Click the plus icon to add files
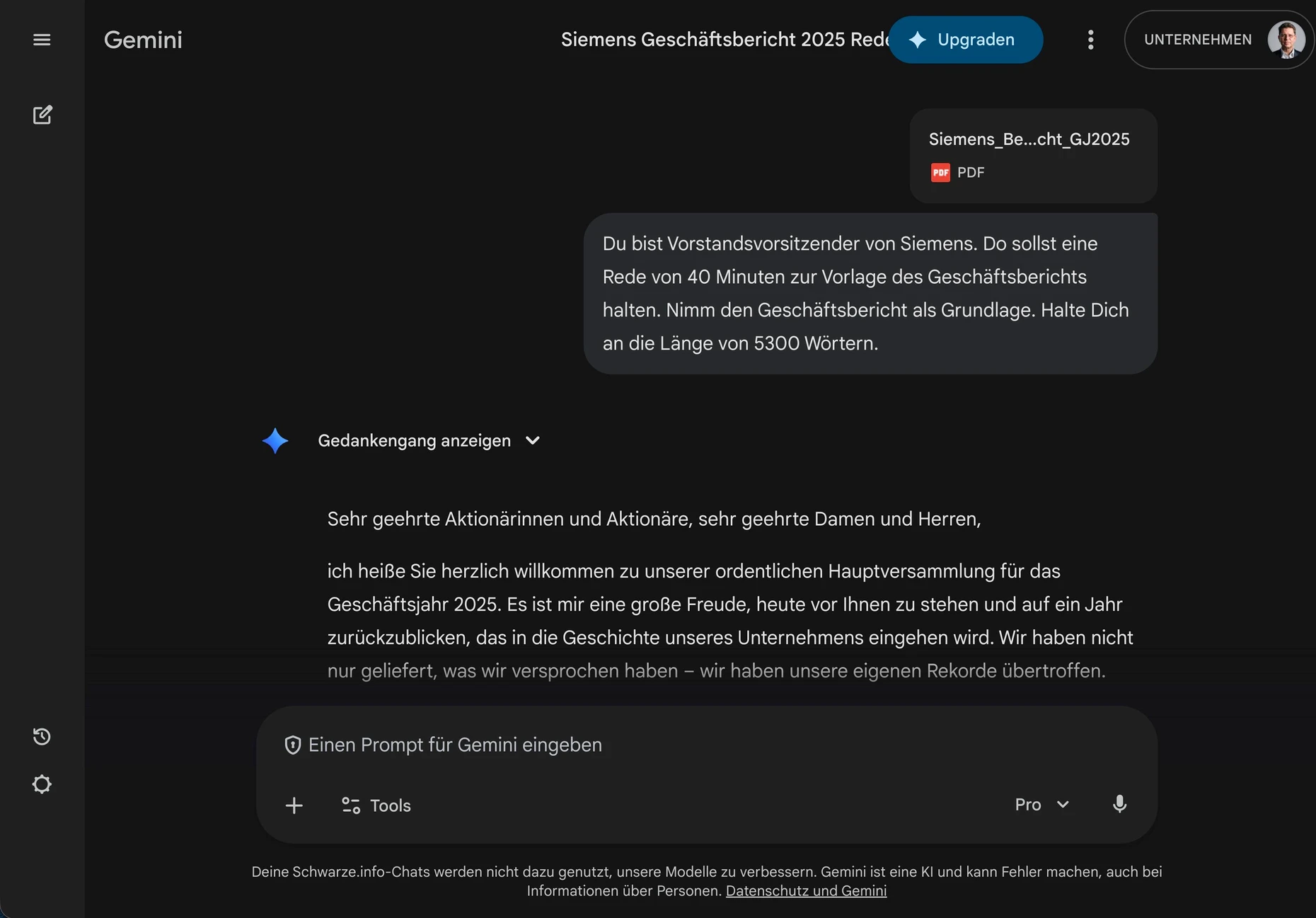This screenshot has height=918, width=1316. (294, 805)
